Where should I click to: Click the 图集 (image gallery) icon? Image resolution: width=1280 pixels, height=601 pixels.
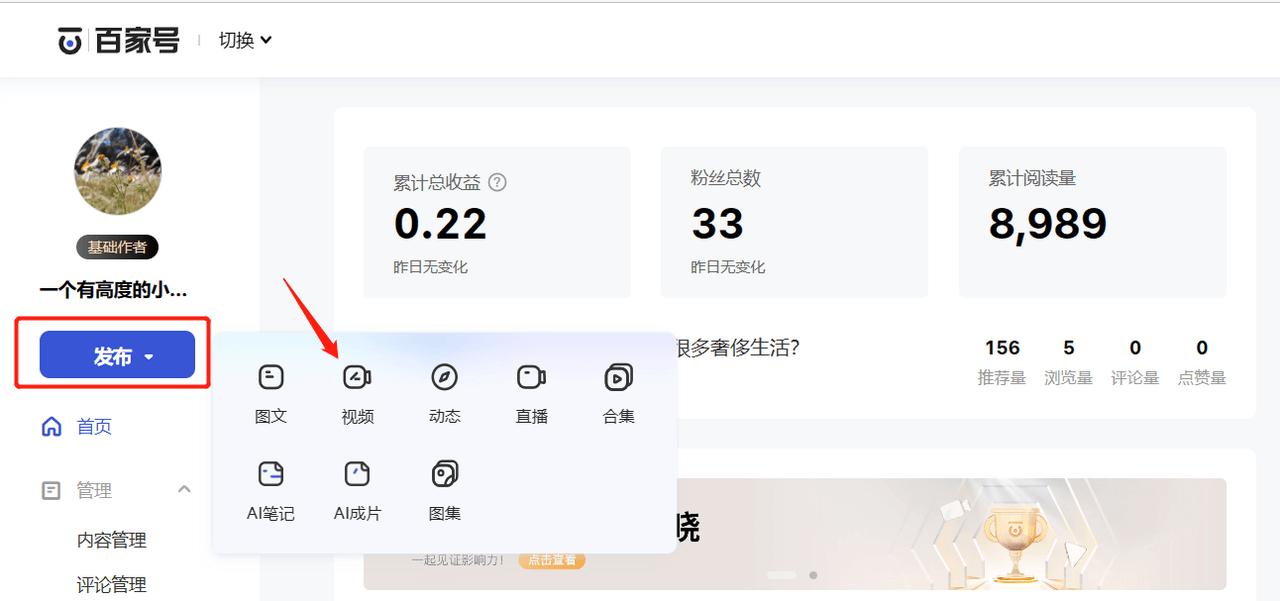tap(444, 476)
